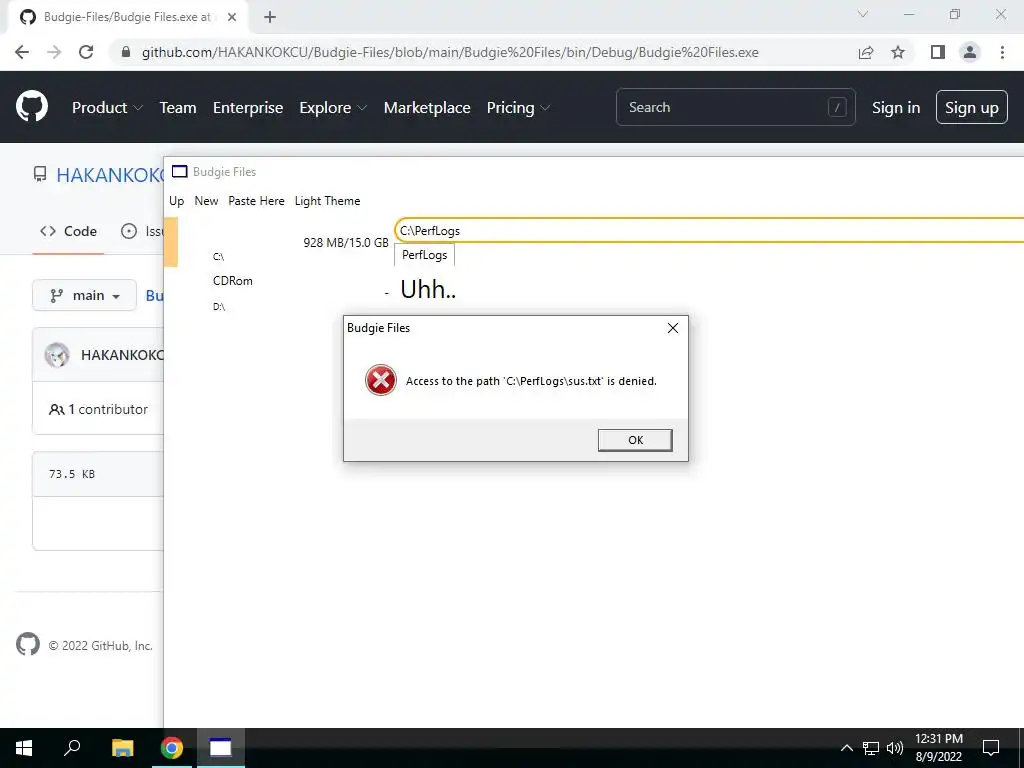The height and width of the screenshot is (768, 1024).
Task: Select the D:\ drive in sidebar
Action: pos(219,306)
